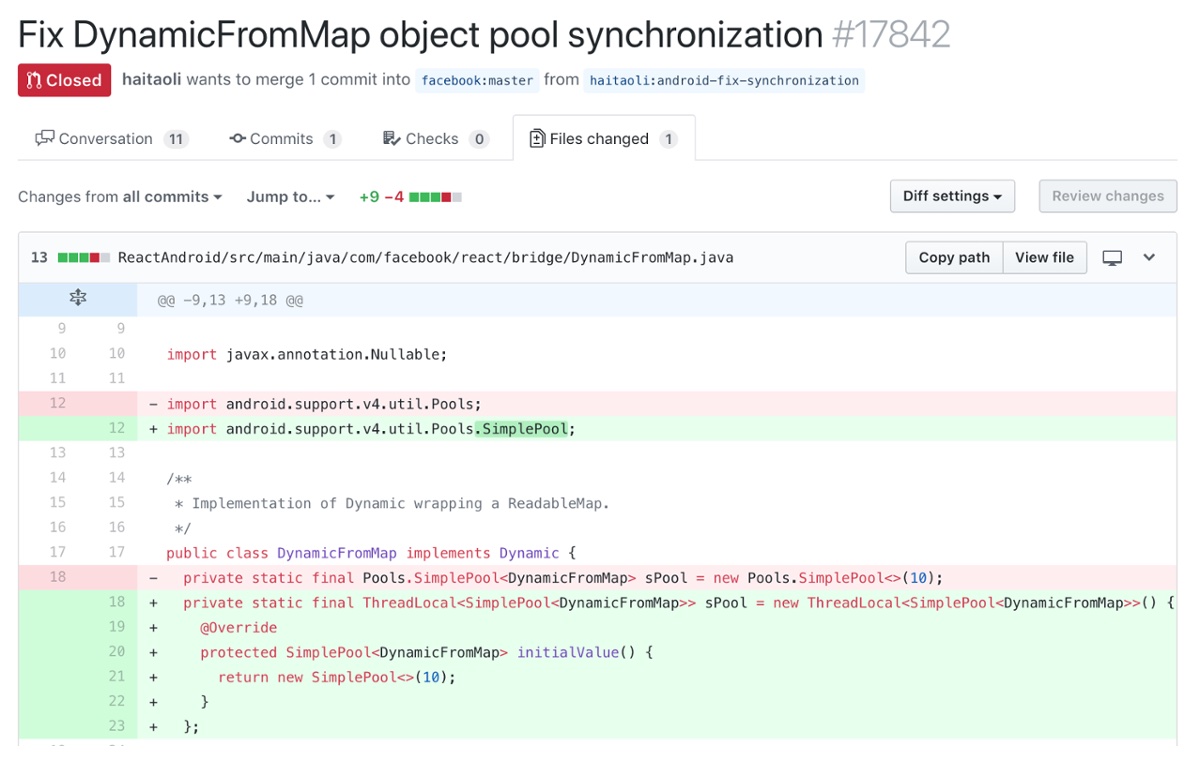This screenshot has width=1192, height=764.
Task: Collapse the DynamicFromMap.java file chevron
Action: [x=1149, y=257]
